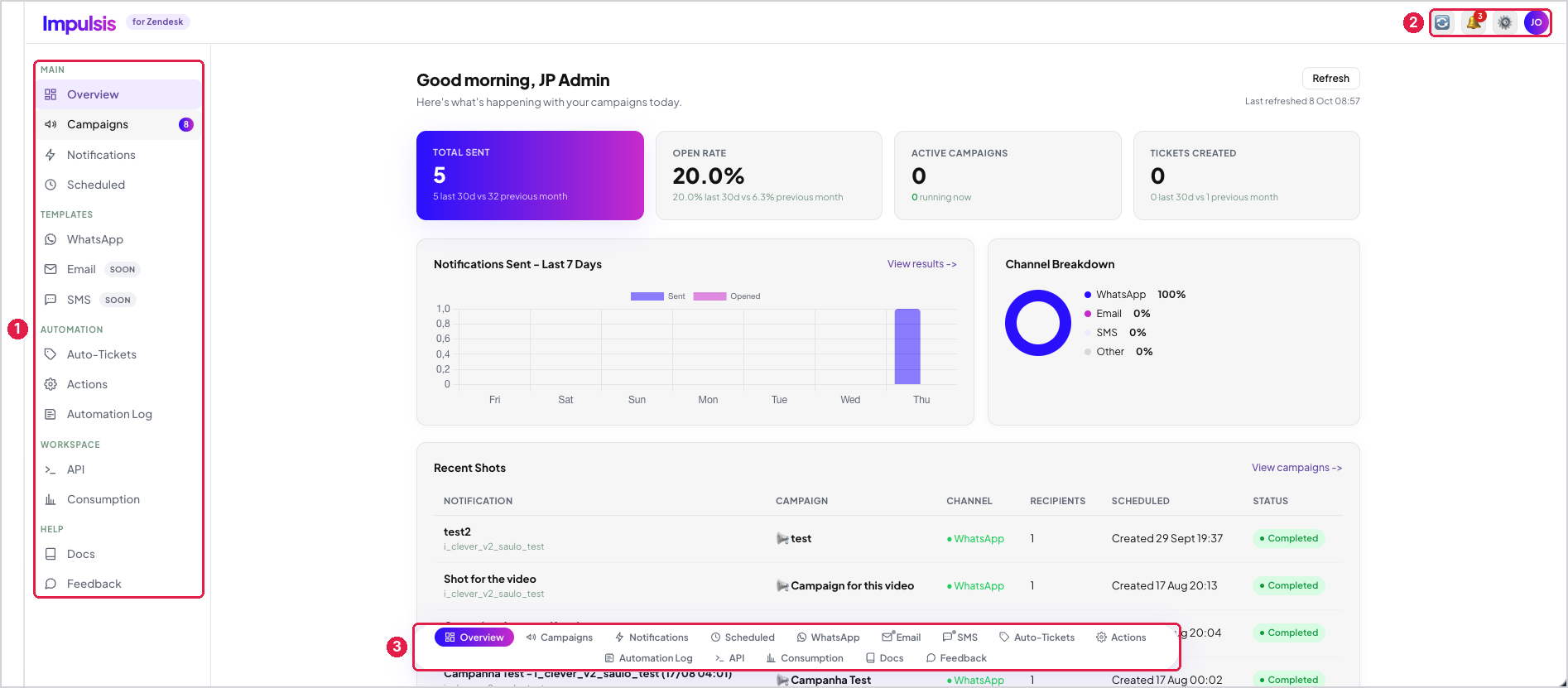The image size is (1568, 688).
Task: Click the terminal icon beside sidebar API
Action: (x=51, y=469)
